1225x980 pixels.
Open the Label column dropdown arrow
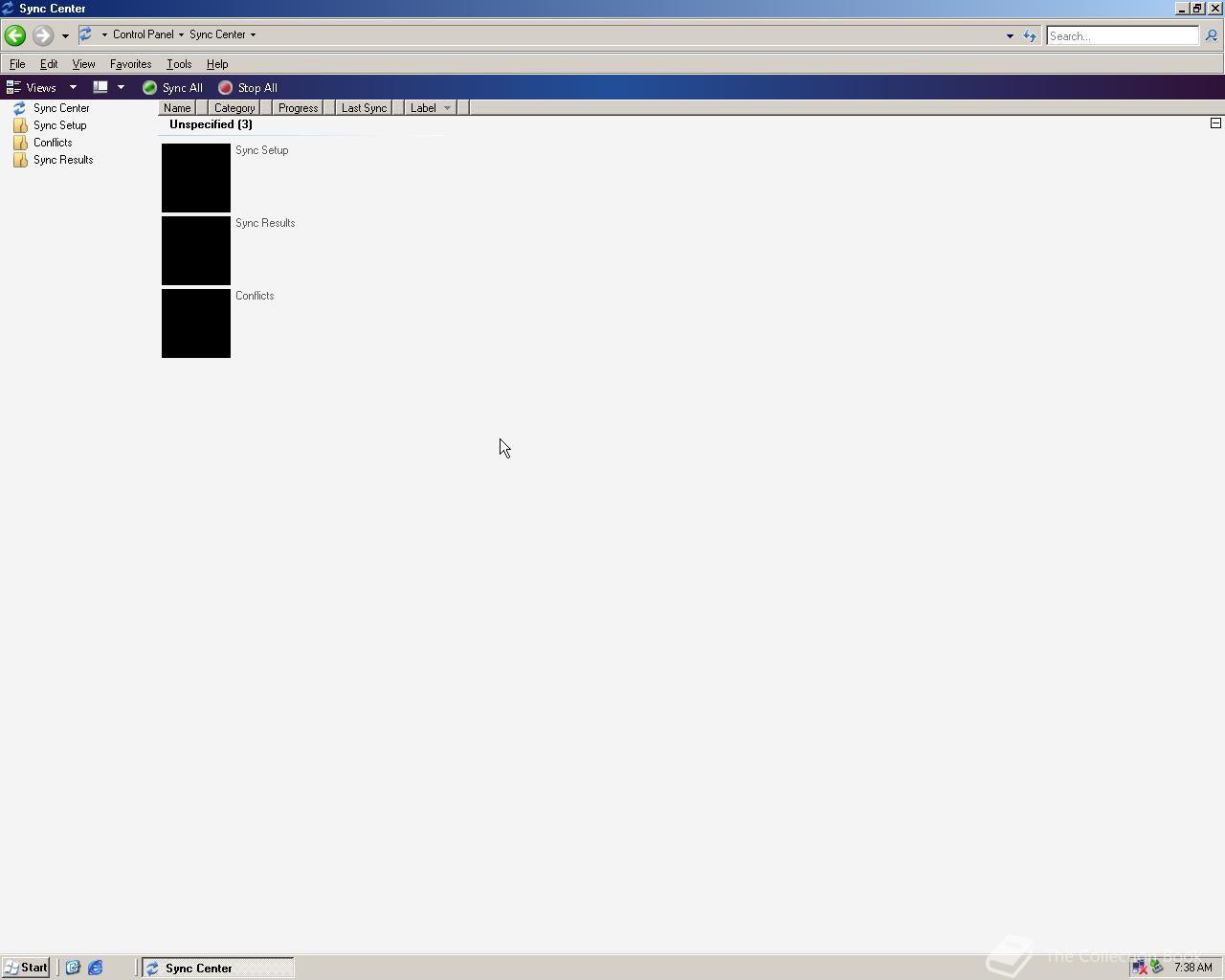click(x=447, y=108)
